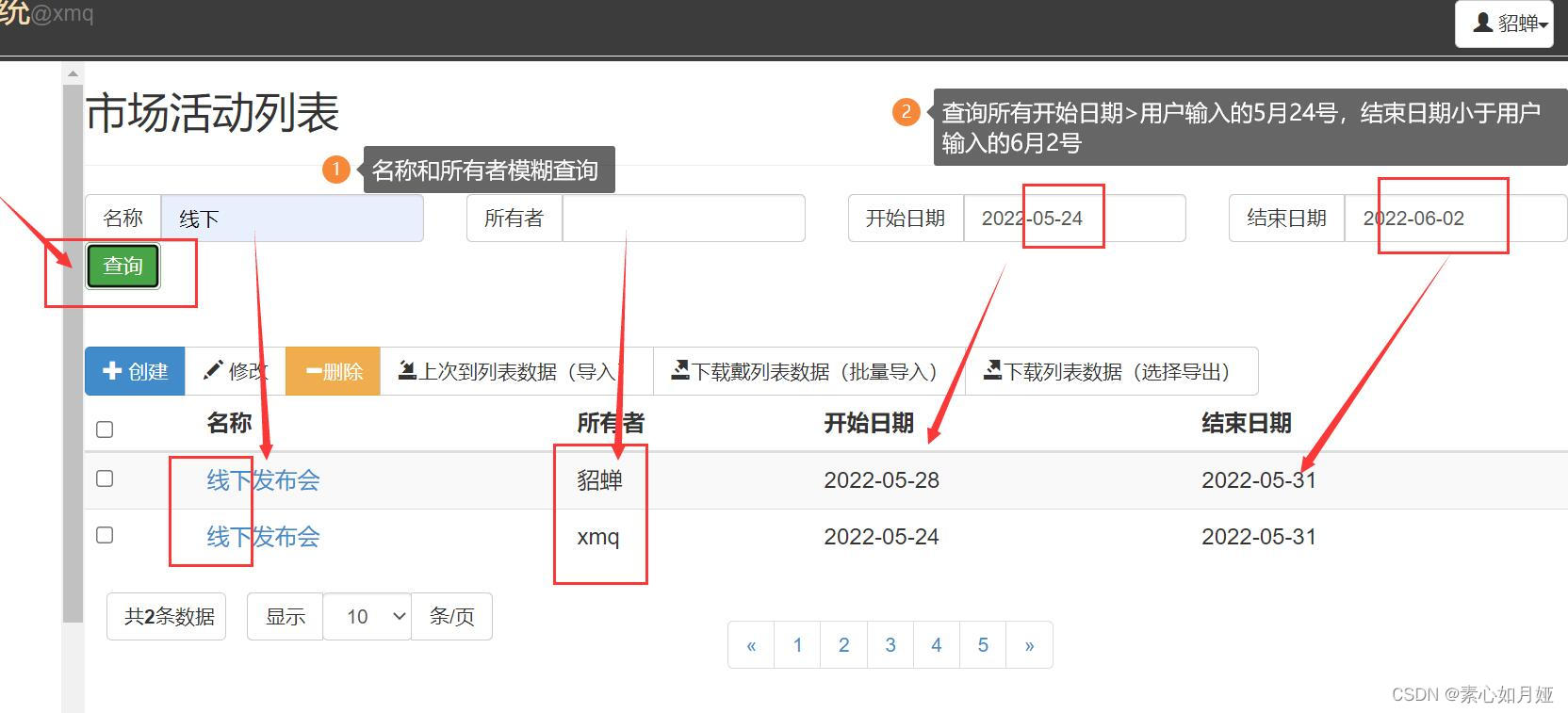1568x713 pixels.
Task: Click end date 2022-05-31 in xmq row
Action: pyautogui.click(x=1259, y=537)
